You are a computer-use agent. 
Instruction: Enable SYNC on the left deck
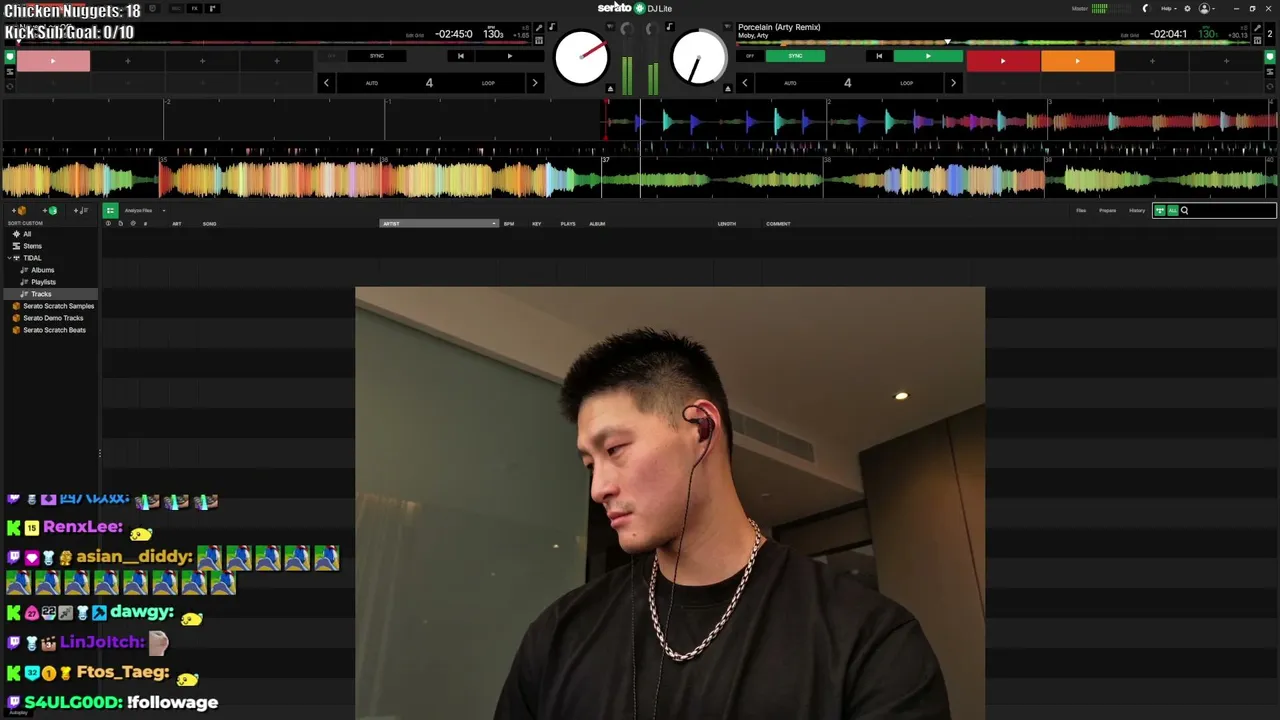pyautogui.click(x=376, y=56)
